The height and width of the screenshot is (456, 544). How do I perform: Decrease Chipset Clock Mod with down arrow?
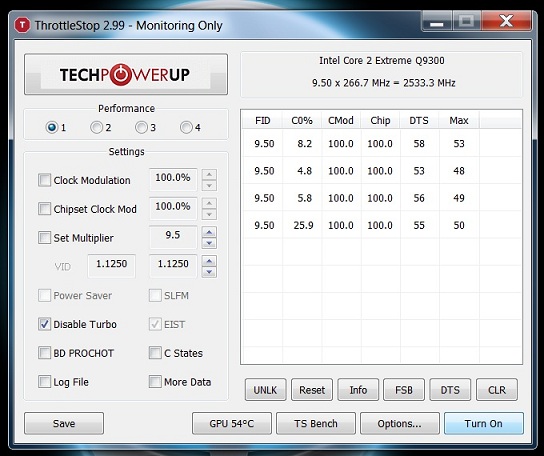click(x=209, y=214)
